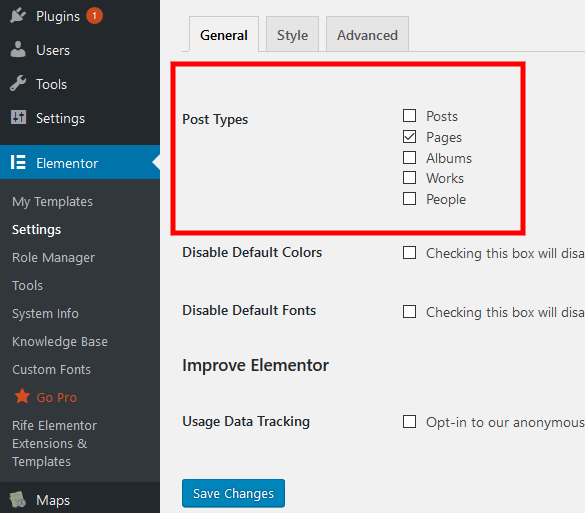Tick the Albums checkbox
This screenshot has height=513, width=585.
(409, 157)
